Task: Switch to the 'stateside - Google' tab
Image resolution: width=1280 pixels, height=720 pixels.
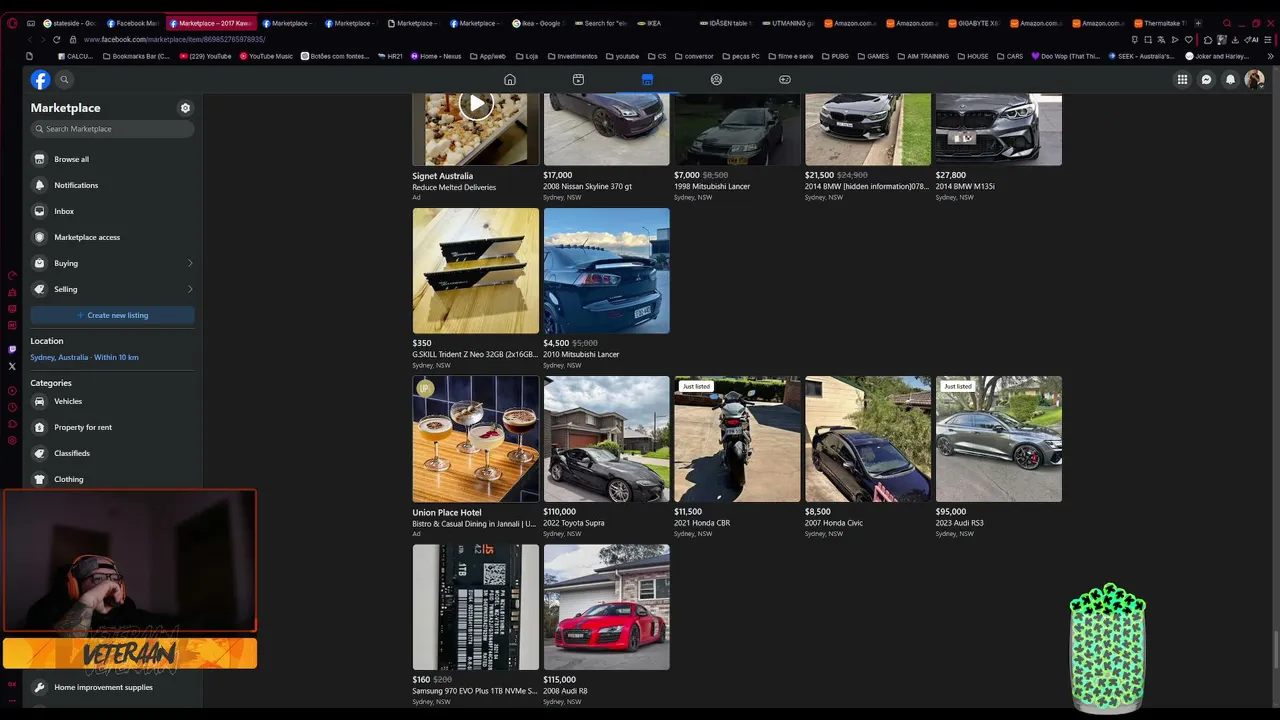Action: pyautogui.click(x=69, y=23)
